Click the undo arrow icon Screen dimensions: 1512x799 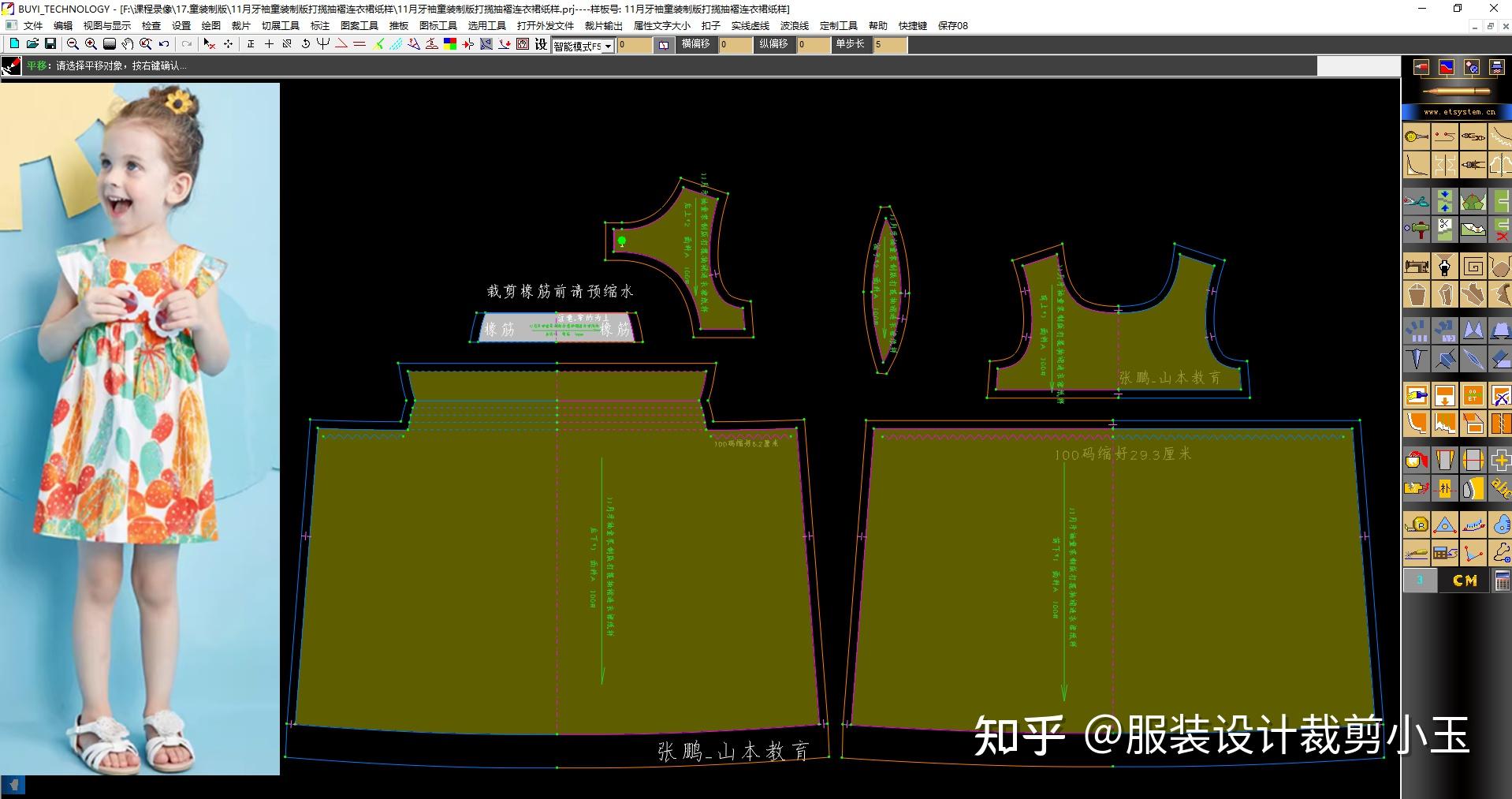(164, 43)
